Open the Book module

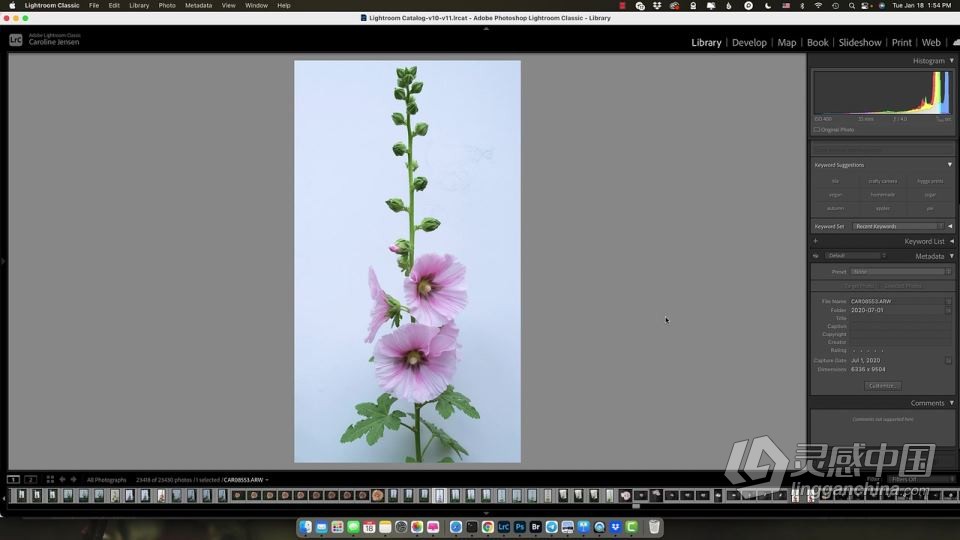817,42
